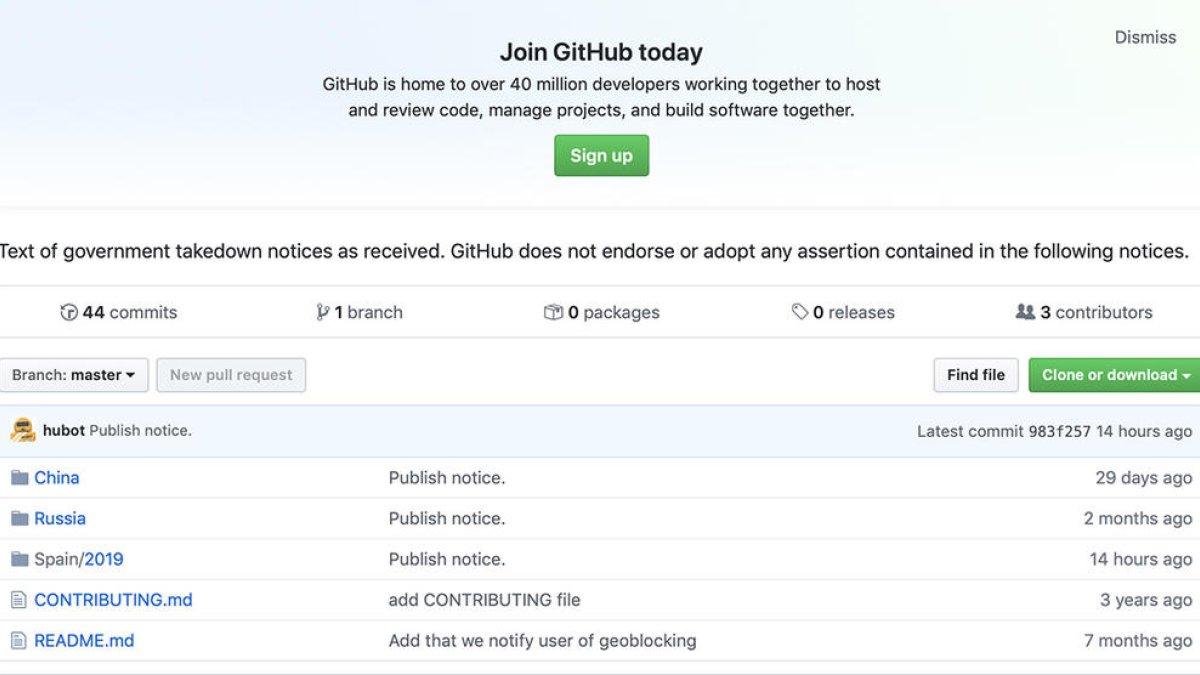Screen dimensions: 1200x675
Task: Open latest commit 983f257 hash
Action: [1060, 431]
